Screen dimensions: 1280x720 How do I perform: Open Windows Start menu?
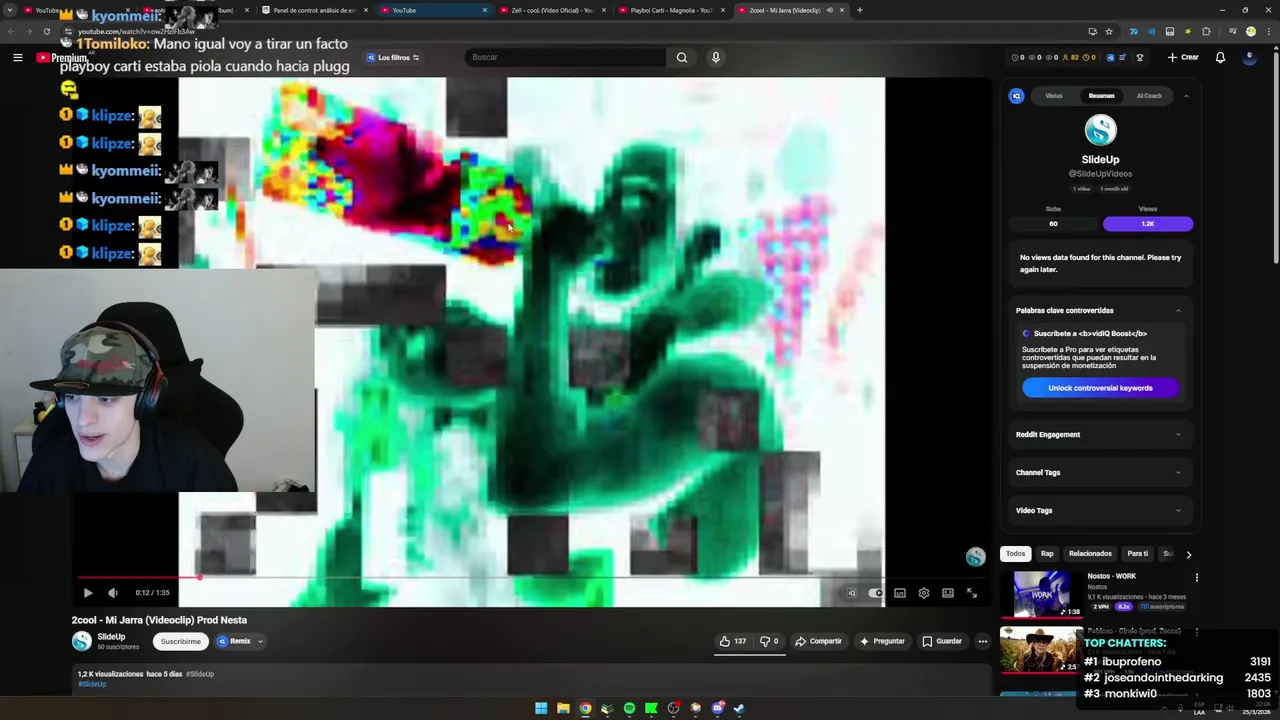coord(541,708)
